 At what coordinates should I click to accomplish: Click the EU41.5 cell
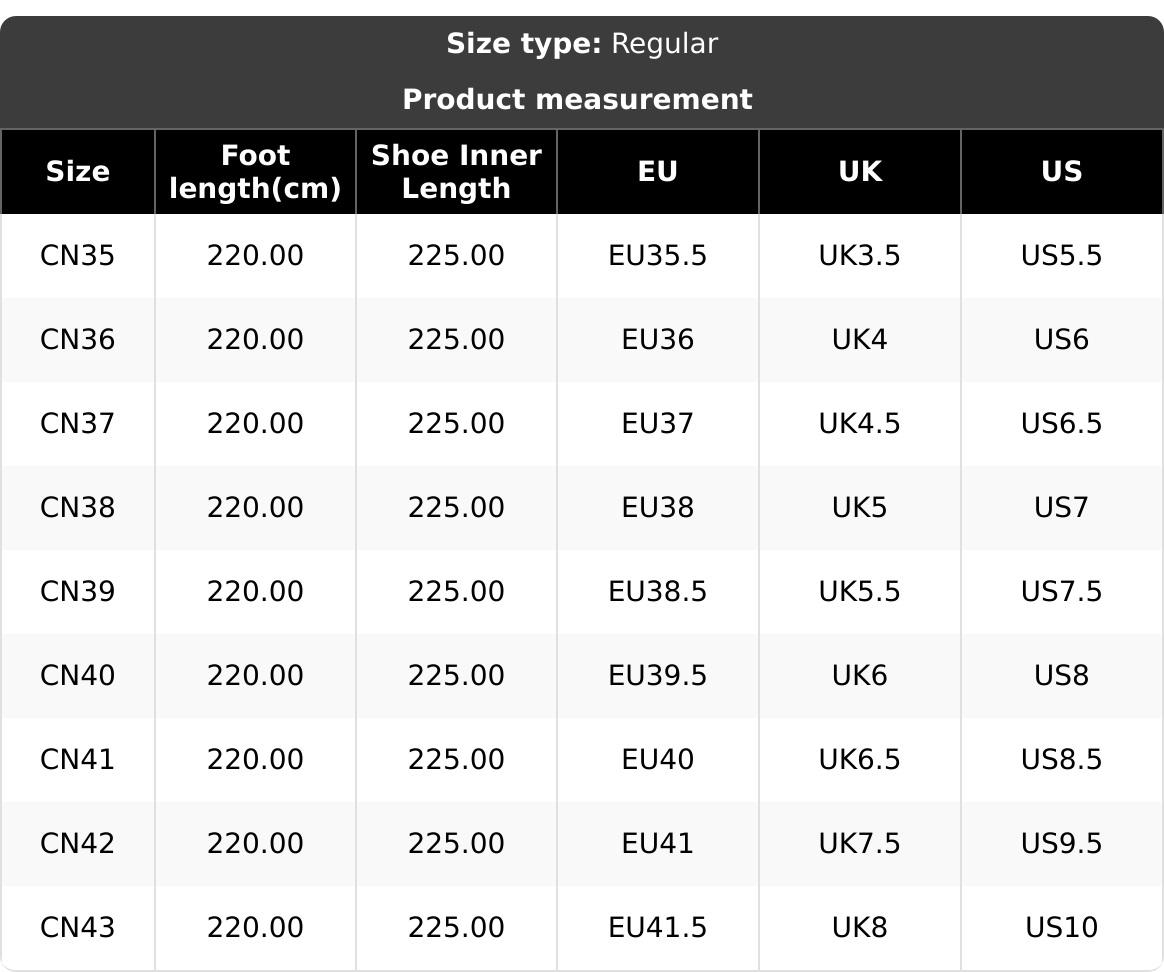pyautogui.click(x=657, y=928)
